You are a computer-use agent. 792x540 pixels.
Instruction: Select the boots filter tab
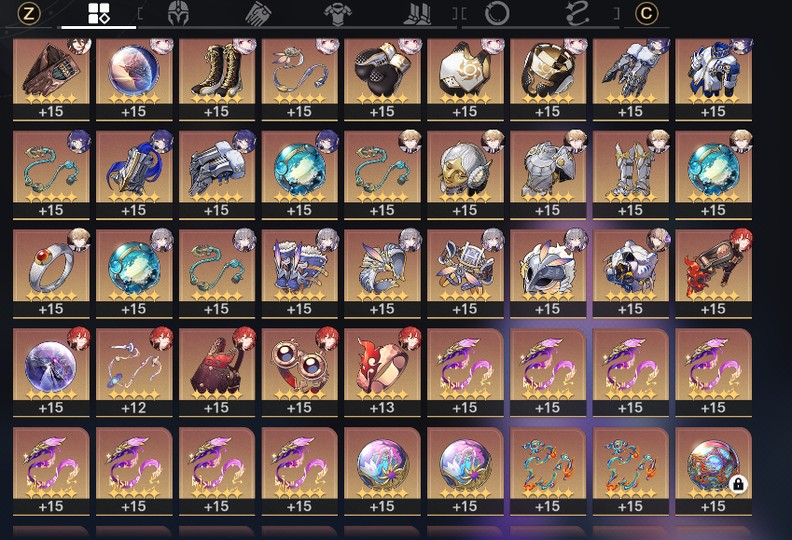417,14
